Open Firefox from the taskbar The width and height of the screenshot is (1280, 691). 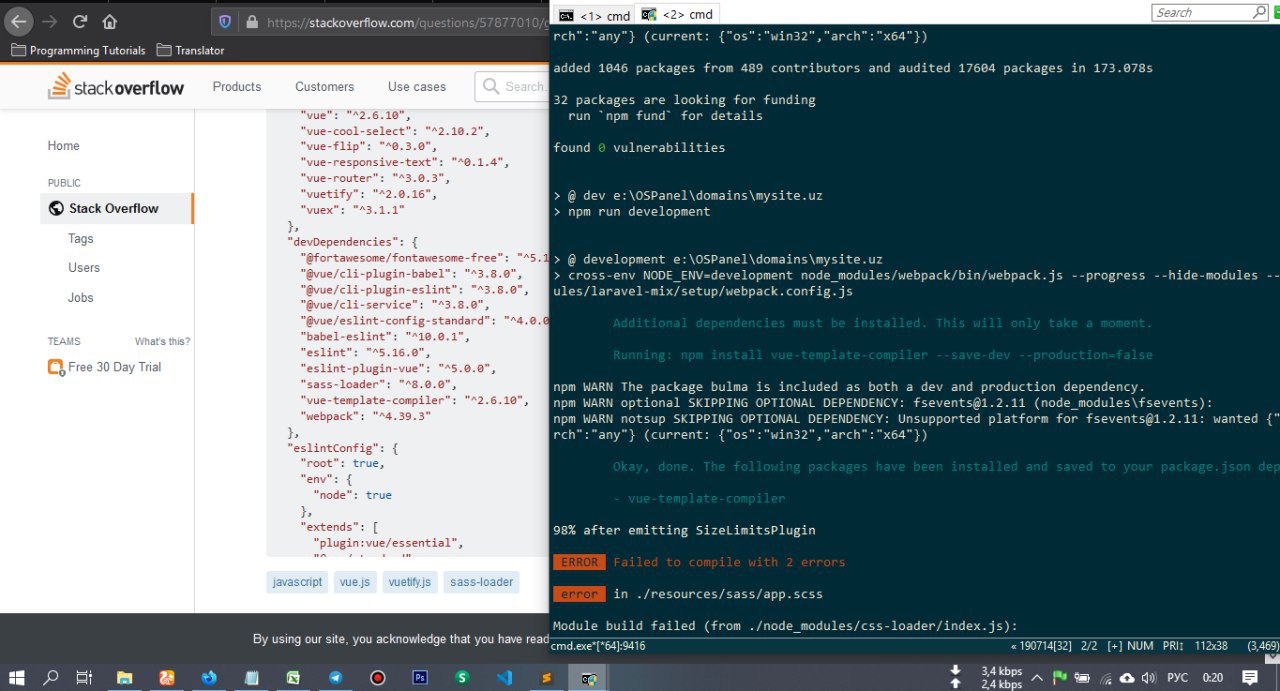tap(209, 677)
